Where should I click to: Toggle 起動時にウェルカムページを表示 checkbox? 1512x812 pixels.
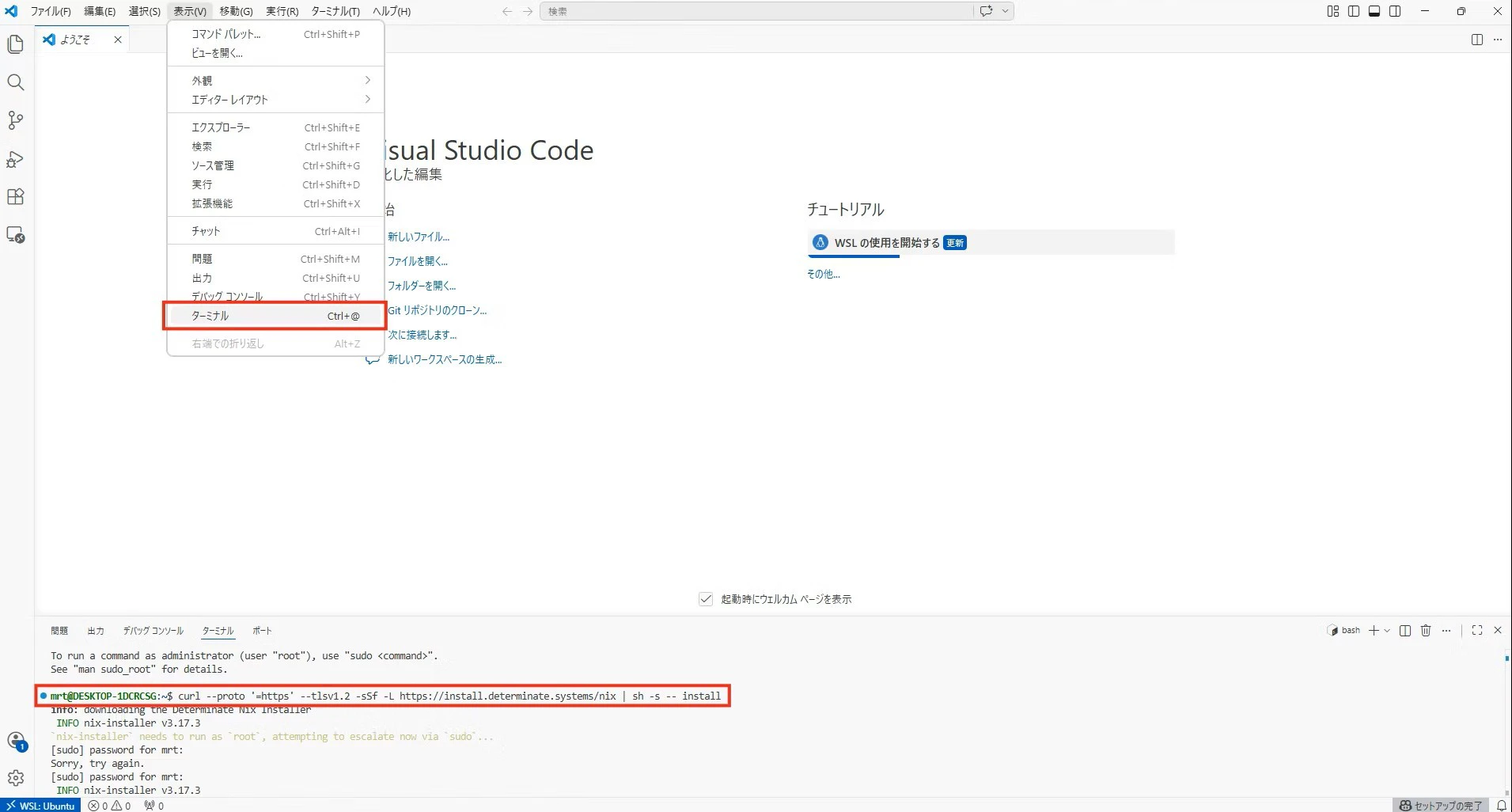tap(706, 599)
